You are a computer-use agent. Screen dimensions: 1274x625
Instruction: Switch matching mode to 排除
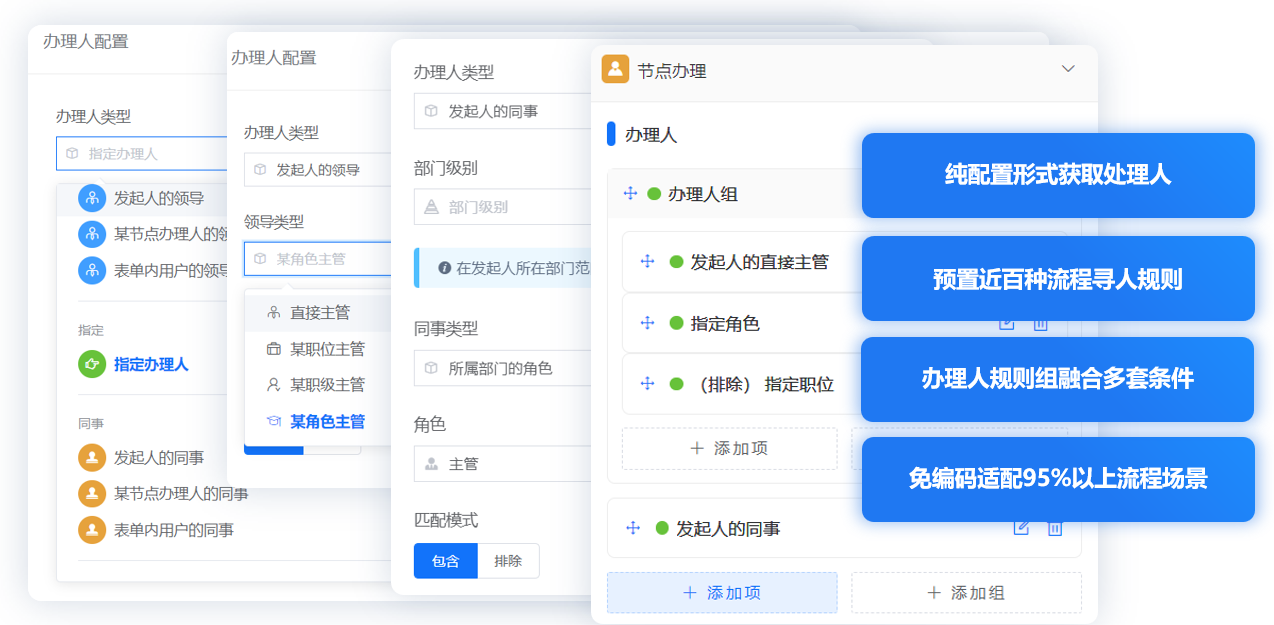(508, 561)
